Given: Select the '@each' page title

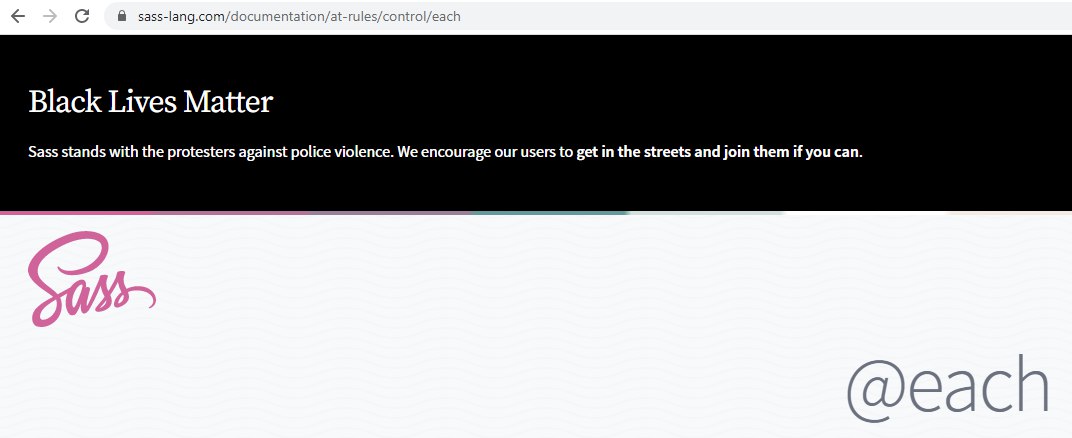Looking at the screenshot, I should tap(948, 389).
